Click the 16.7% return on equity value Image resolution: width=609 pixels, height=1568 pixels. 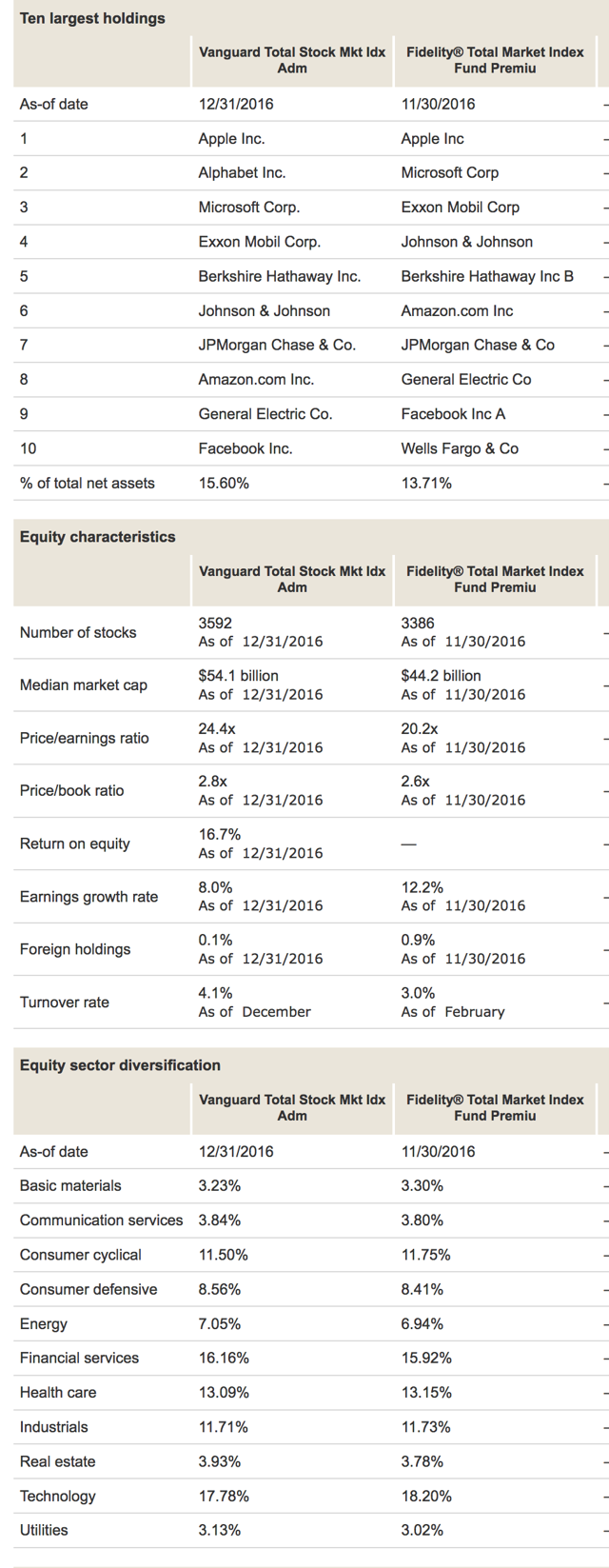pyautogui.click(x=220, y=835)
